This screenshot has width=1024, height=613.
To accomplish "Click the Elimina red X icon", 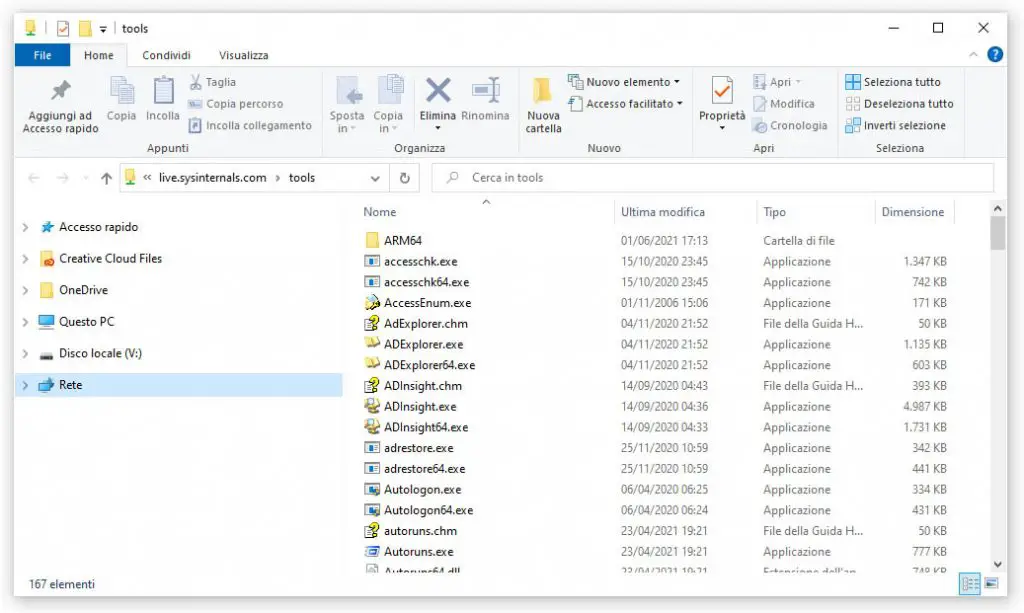I will [438, 91].
